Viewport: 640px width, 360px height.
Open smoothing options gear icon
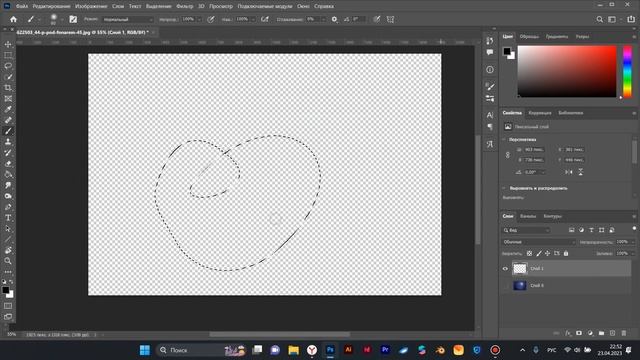tap(334, 19)
